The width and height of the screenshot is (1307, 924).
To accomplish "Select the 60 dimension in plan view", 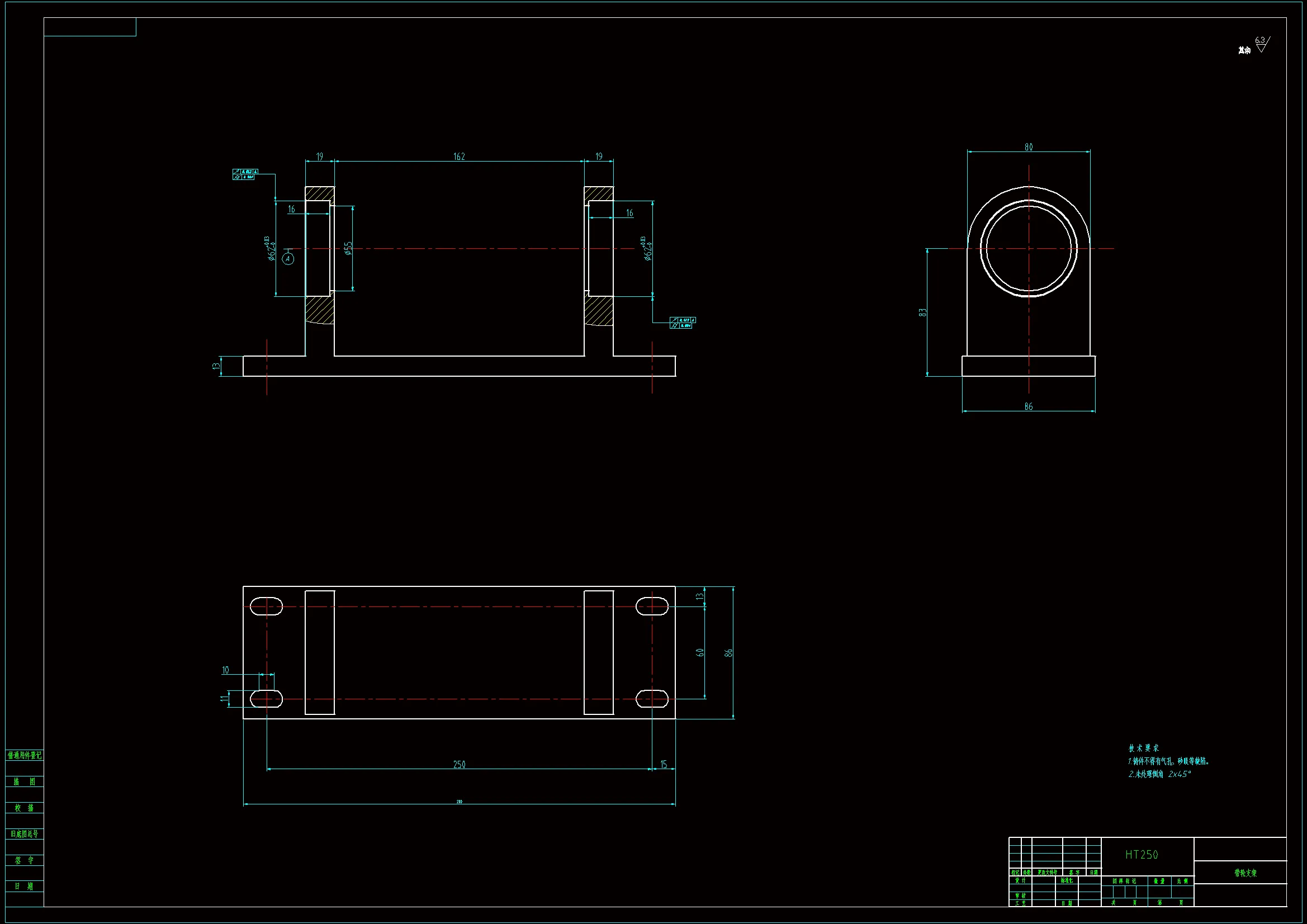I will [x=700, y=652].
